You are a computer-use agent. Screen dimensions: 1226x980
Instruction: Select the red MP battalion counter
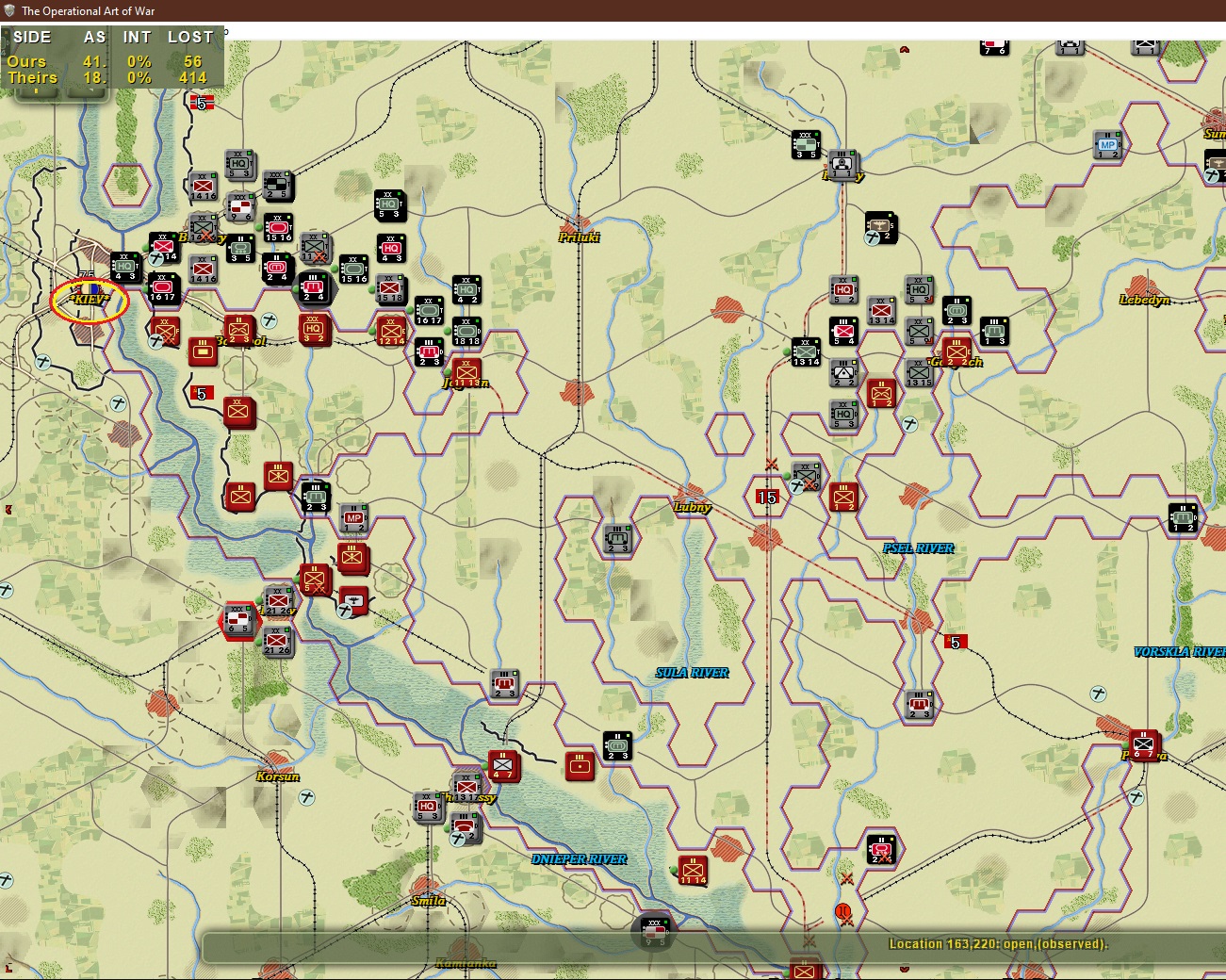point(353,518)
